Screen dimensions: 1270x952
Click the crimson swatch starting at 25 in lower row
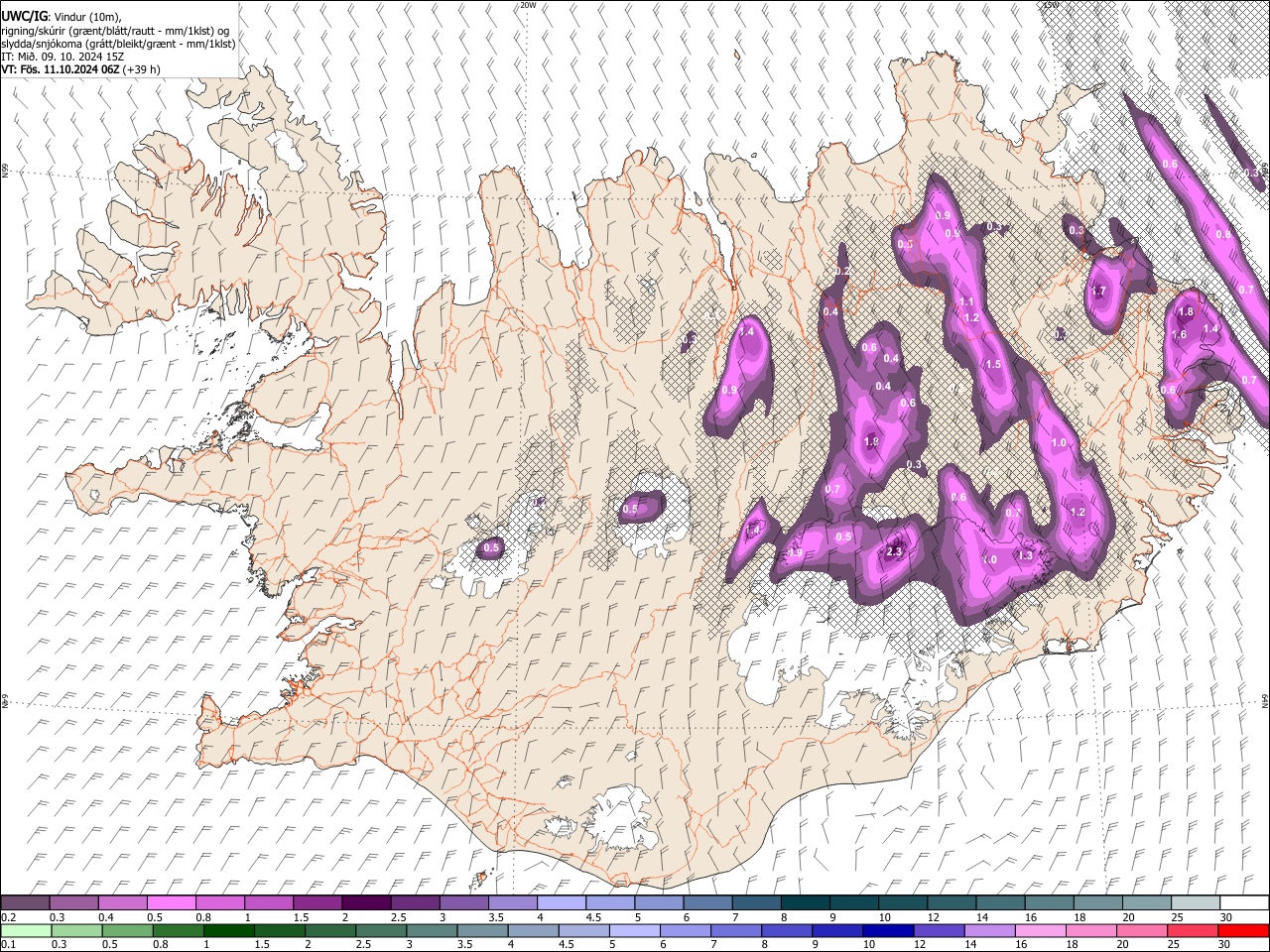[1193, 930]
